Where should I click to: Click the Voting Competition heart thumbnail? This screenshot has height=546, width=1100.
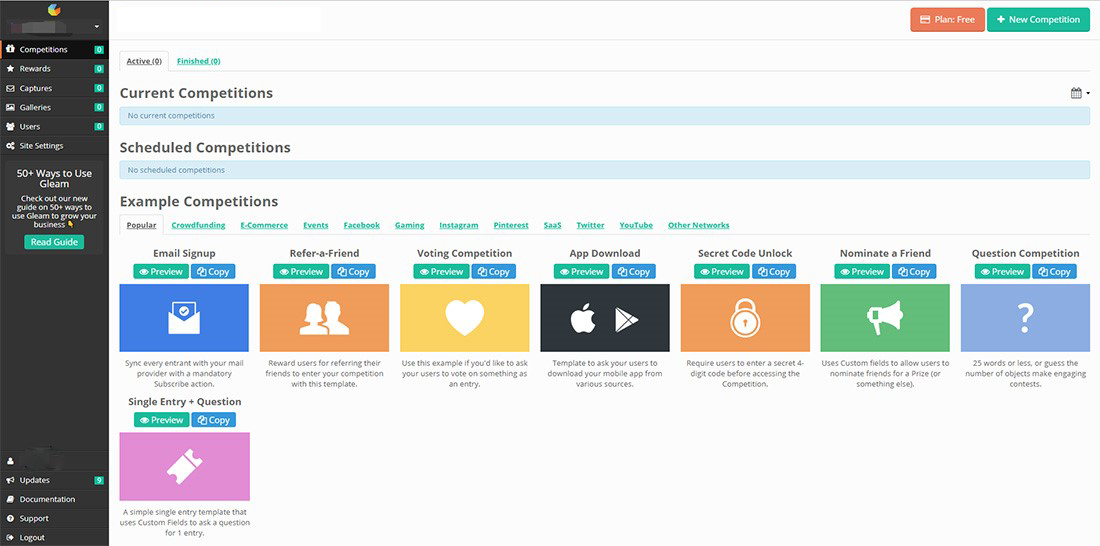pos(464,318)
